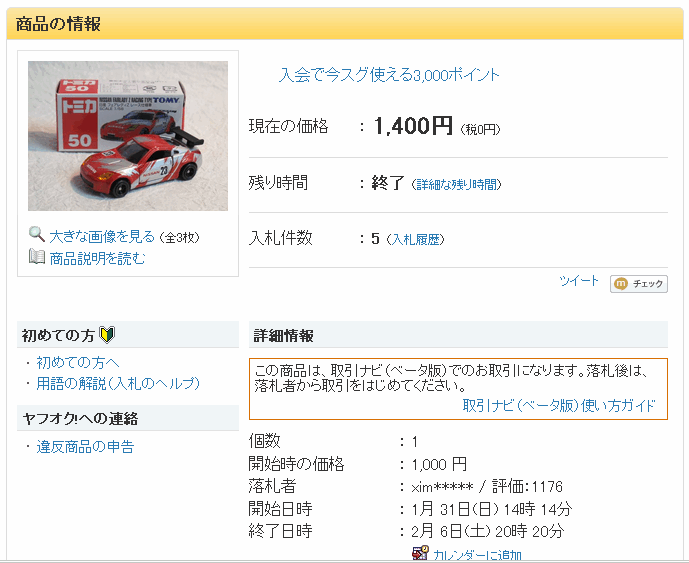
Task: Click the 商品の情報 section header
Action: tap(59, 24)
